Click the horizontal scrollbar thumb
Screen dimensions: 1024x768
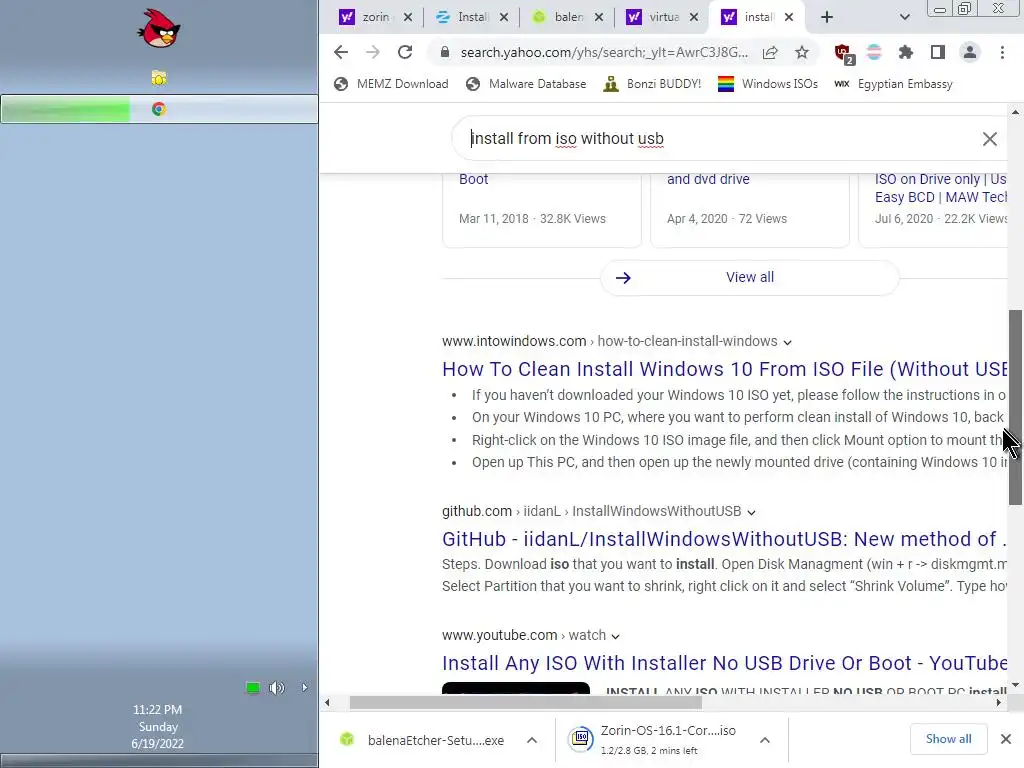click(526, 703)
